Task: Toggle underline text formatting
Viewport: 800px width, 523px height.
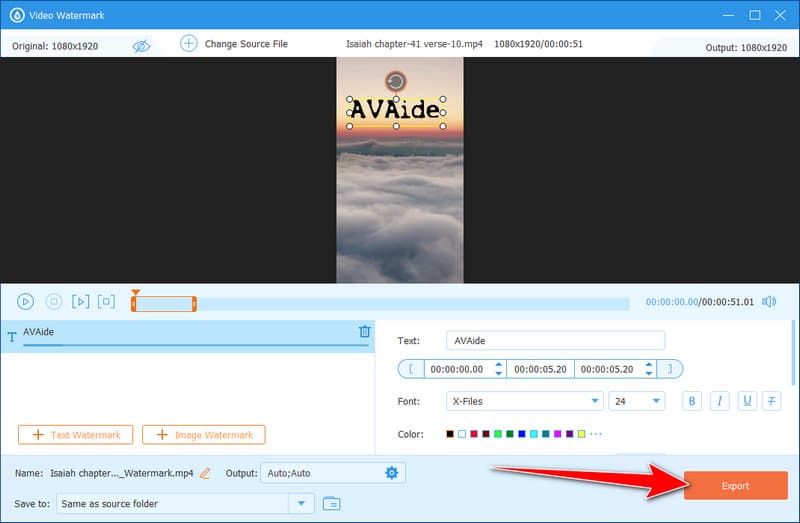Action: click(x=747, y=401)
